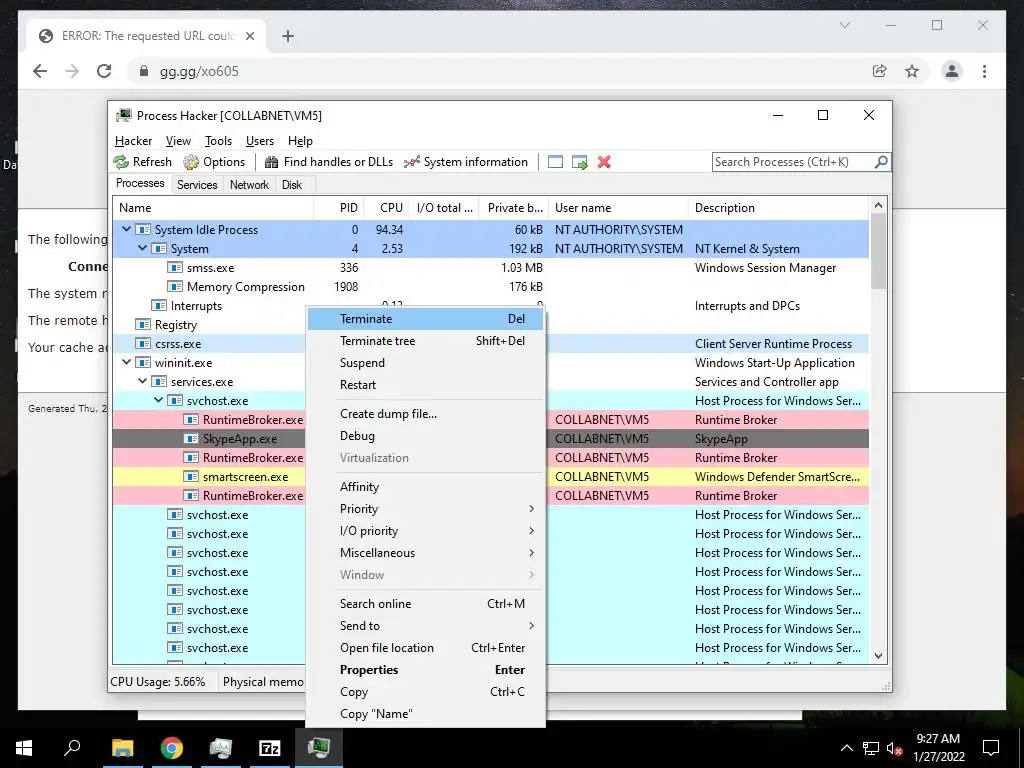Click the taskbar clock 9:27 AM

[938, 739]
